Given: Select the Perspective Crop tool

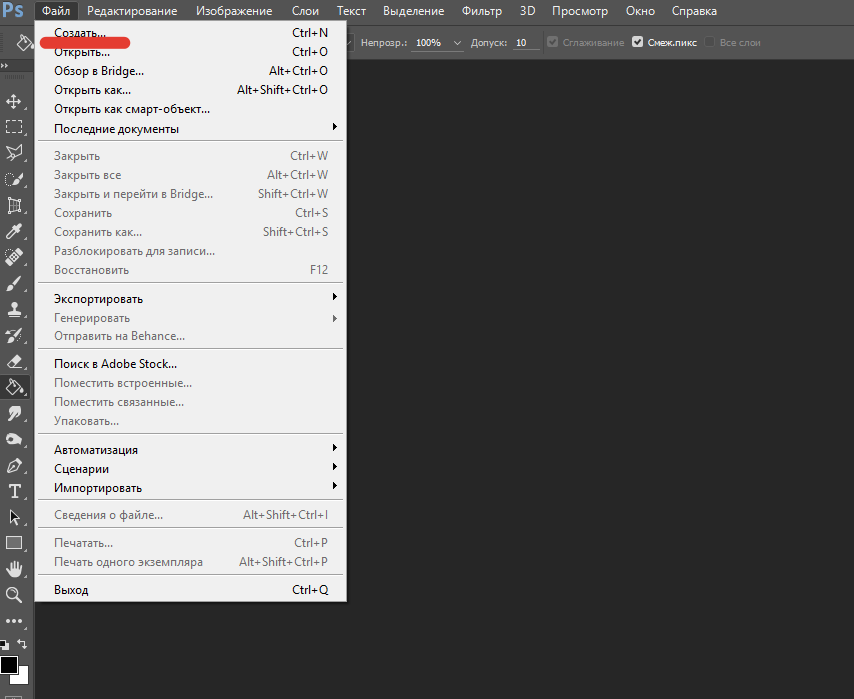Looking at the screenshot, I should [14, 205].
